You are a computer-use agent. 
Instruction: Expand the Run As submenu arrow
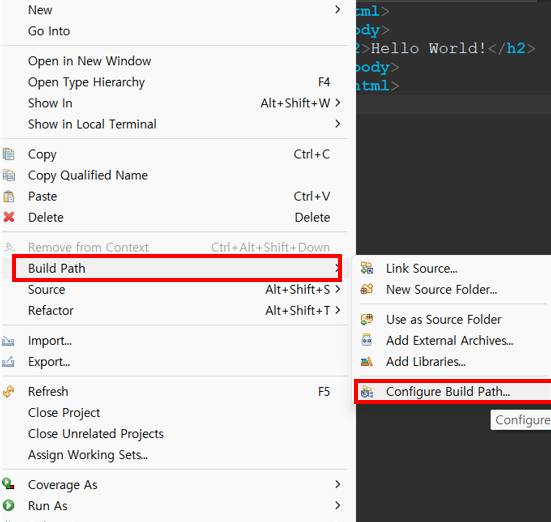(338, 505)
